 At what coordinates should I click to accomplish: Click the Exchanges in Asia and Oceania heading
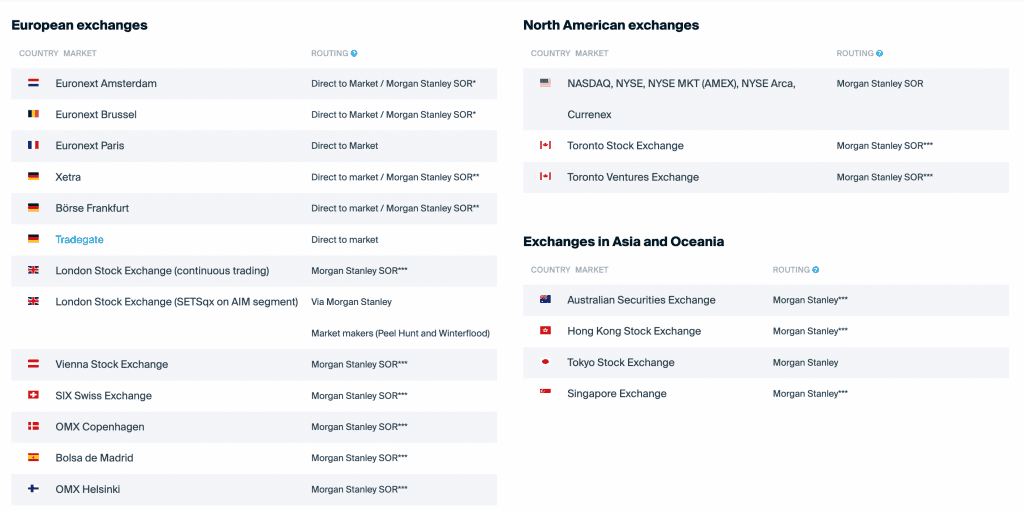click(623, 241)
